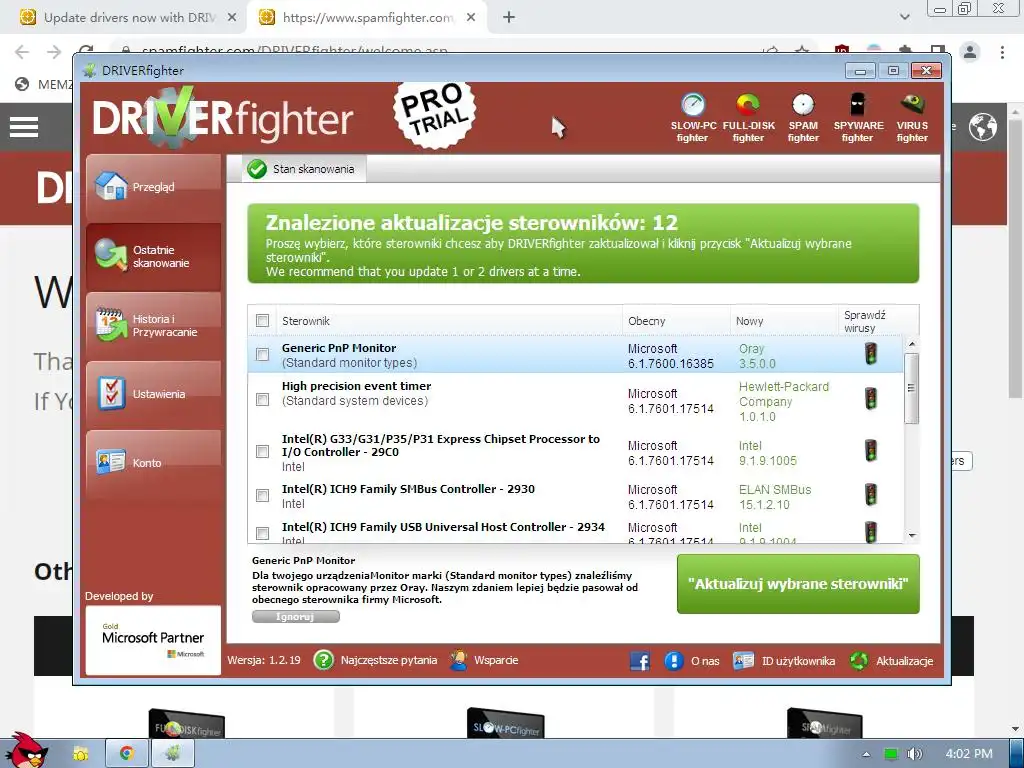Check the High precision event timer checkbox
The height and width of the screenshot is (768, 1024).
coord(263,399)
